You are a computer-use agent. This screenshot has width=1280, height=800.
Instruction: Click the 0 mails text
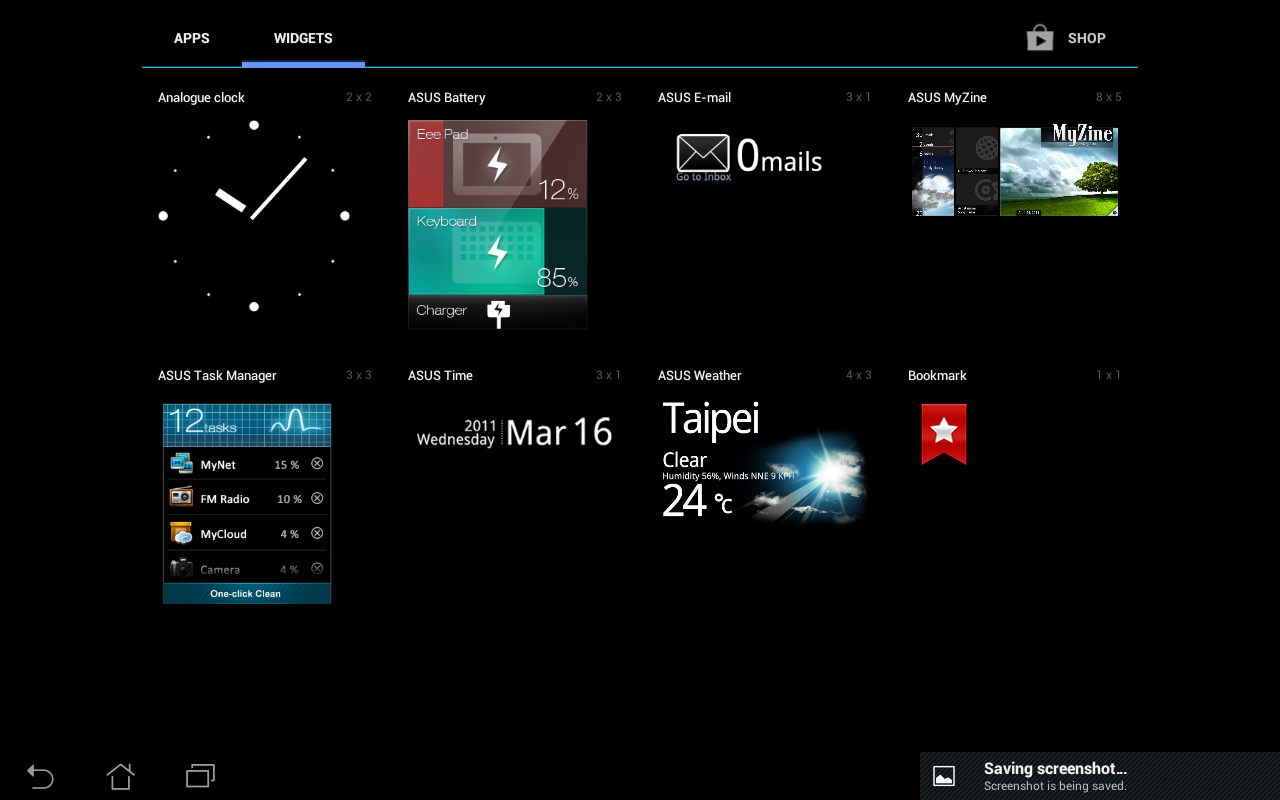click(x=779, y=156)
